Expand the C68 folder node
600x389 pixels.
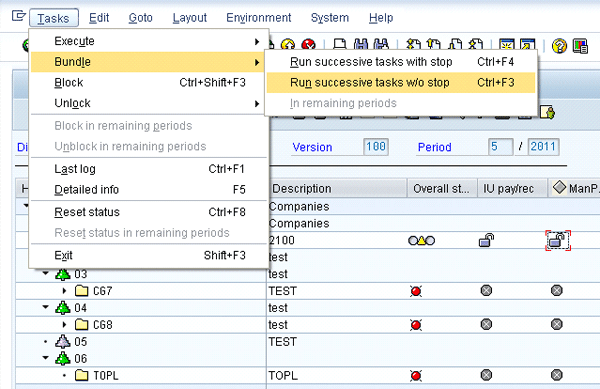pos(64,325)
